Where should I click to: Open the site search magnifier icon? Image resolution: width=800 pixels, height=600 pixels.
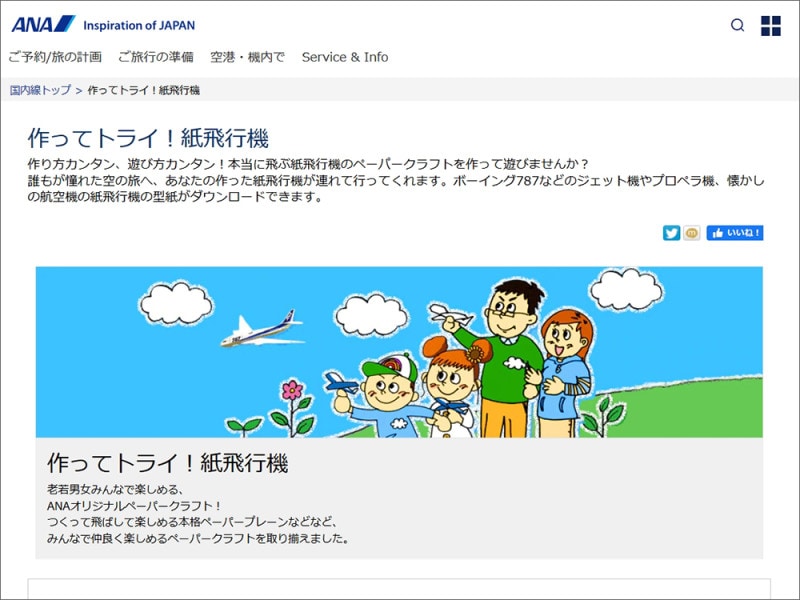[x=737, y=25]
